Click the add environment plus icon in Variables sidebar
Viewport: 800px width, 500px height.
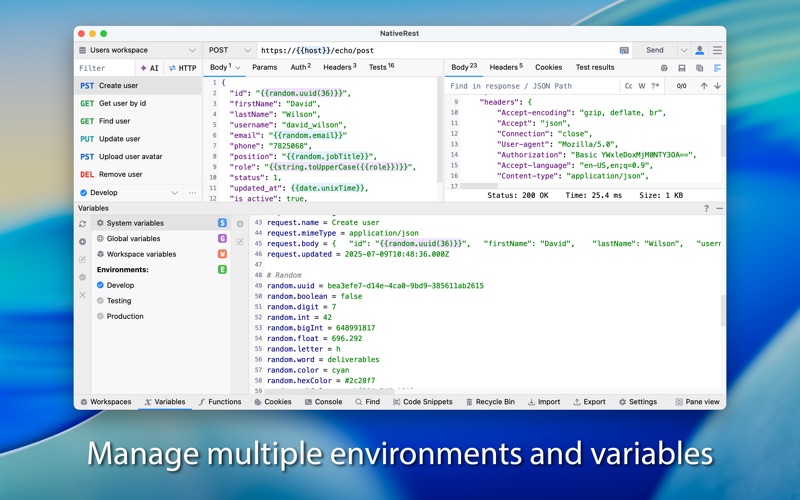82,242
